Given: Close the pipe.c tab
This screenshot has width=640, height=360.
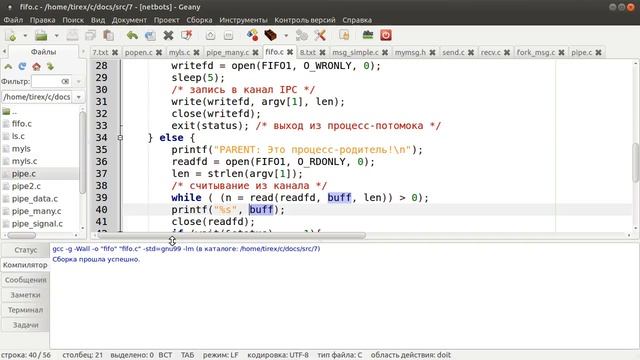Looking at the screenshot, I should click(598, 53).
